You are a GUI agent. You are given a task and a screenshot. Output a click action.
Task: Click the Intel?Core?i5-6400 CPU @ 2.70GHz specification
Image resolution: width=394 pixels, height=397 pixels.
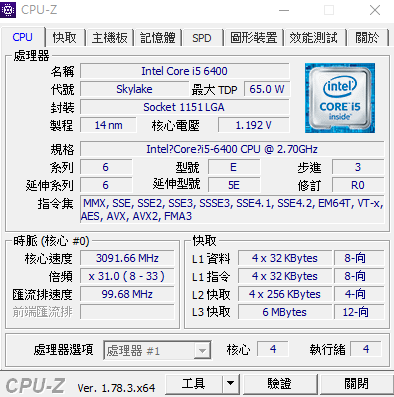(232, 149)
